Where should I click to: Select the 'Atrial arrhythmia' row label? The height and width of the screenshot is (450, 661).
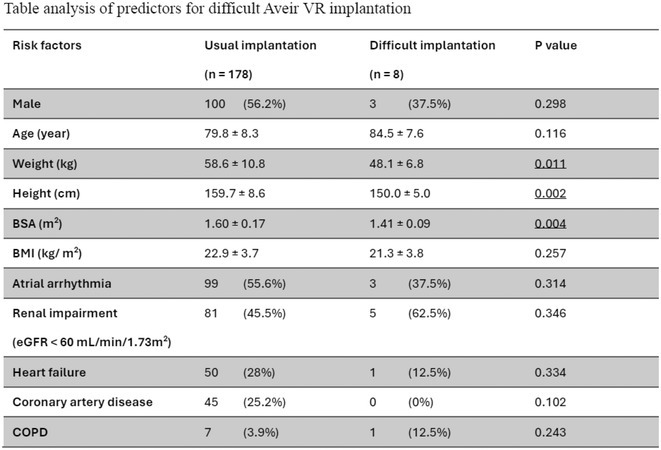[x=62, y=283]
